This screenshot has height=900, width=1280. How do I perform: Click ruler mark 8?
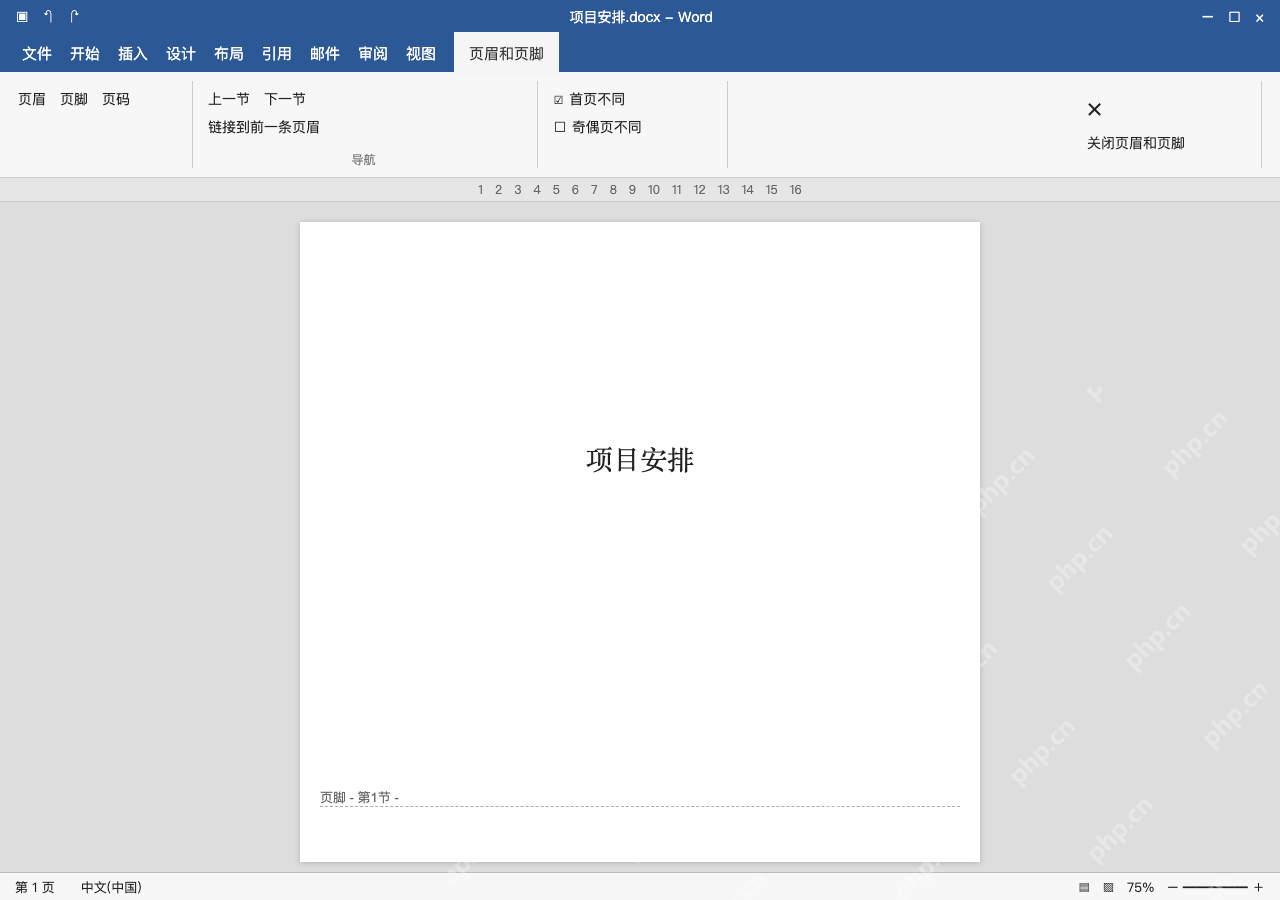pos(613,190)
